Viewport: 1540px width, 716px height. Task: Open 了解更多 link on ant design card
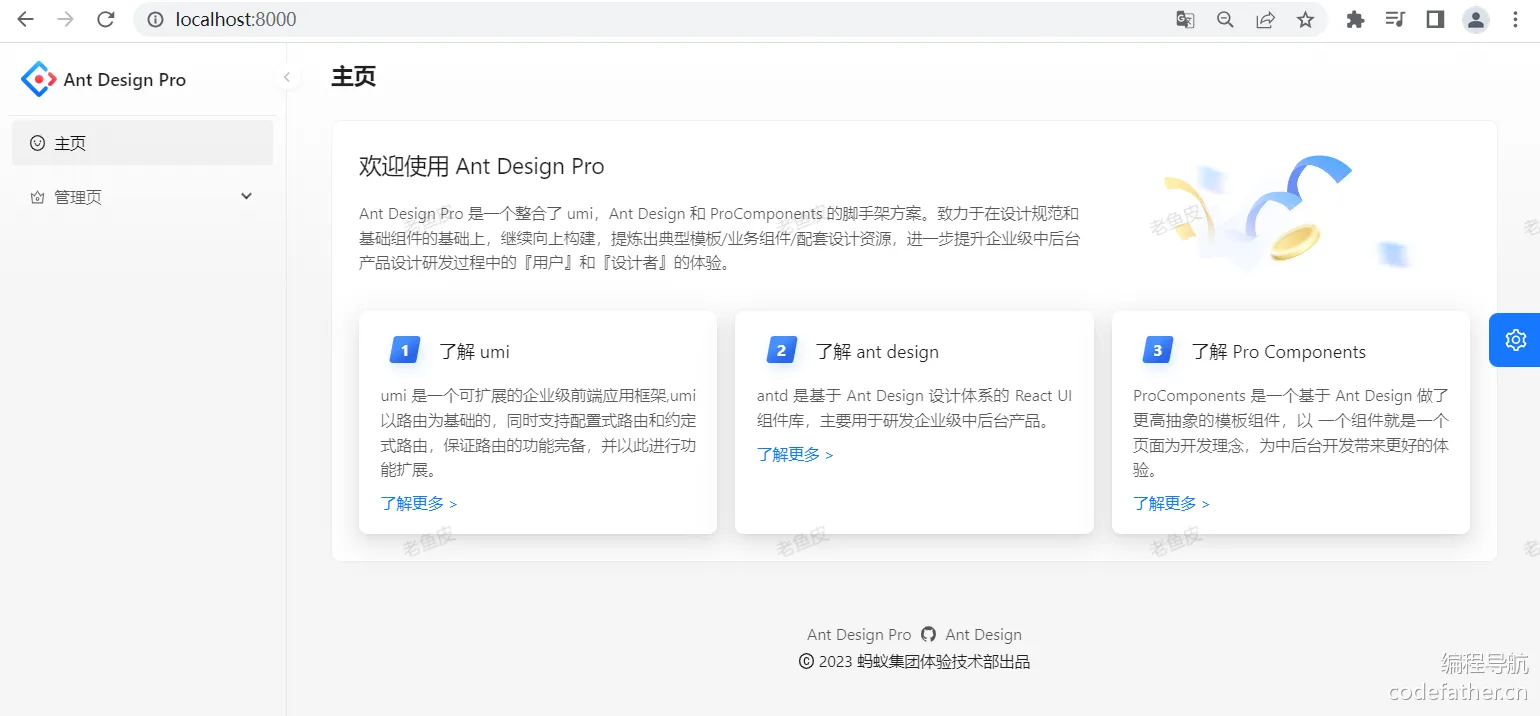tap(795, 454)
